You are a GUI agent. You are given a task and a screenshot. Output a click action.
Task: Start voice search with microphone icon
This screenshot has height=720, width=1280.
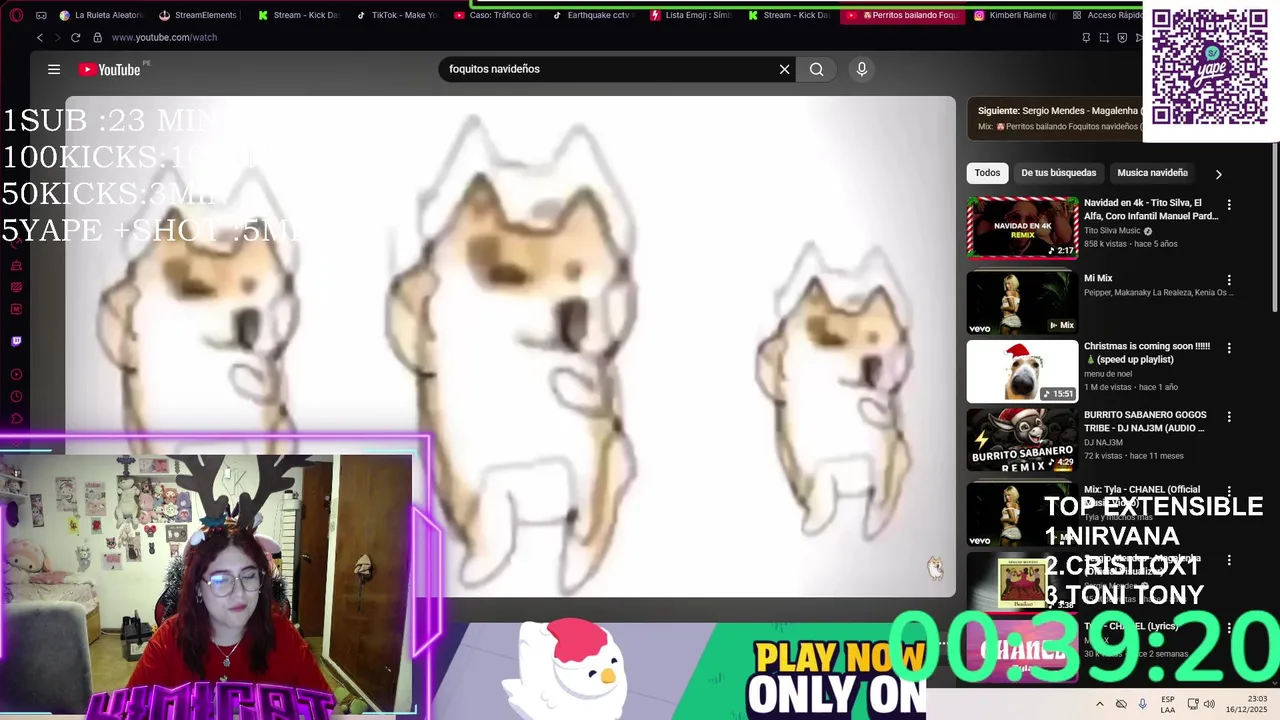862,69
